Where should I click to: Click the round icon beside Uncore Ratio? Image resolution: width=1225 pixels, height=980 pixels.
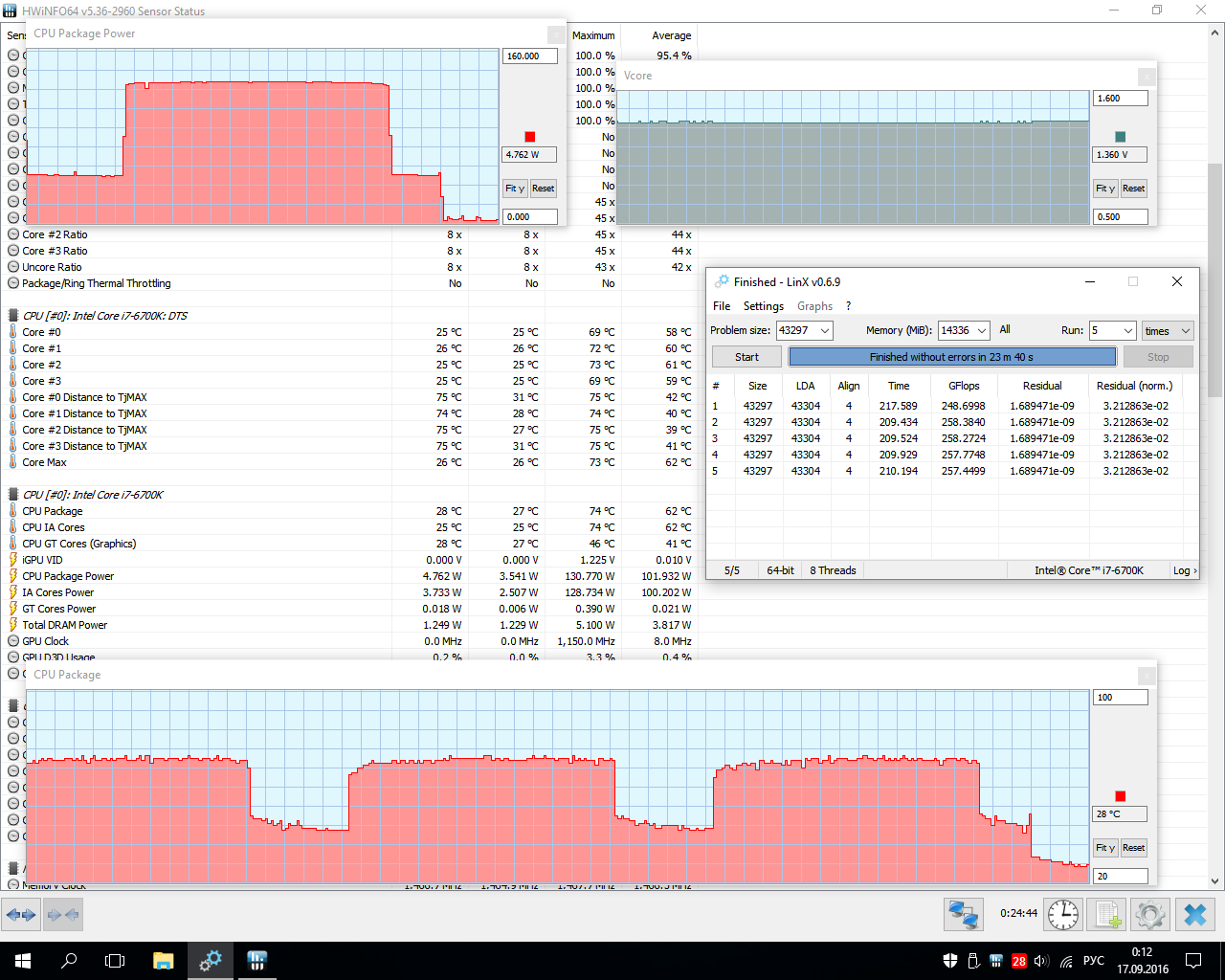(13, 267)
